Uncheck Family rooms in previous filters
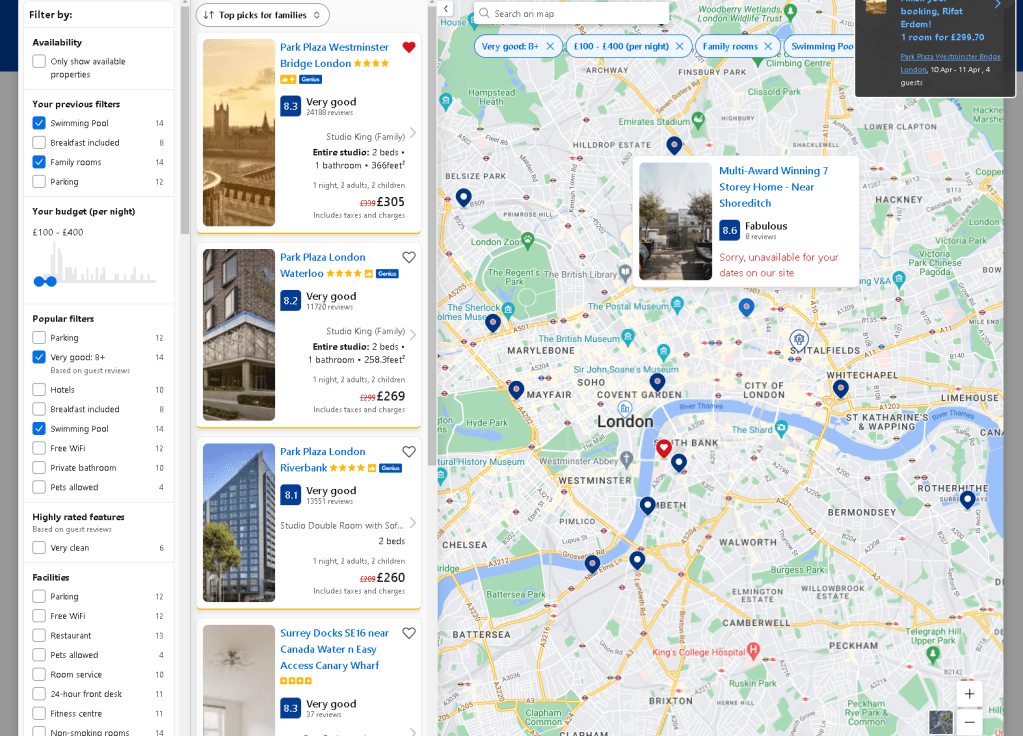 point(38,162)
